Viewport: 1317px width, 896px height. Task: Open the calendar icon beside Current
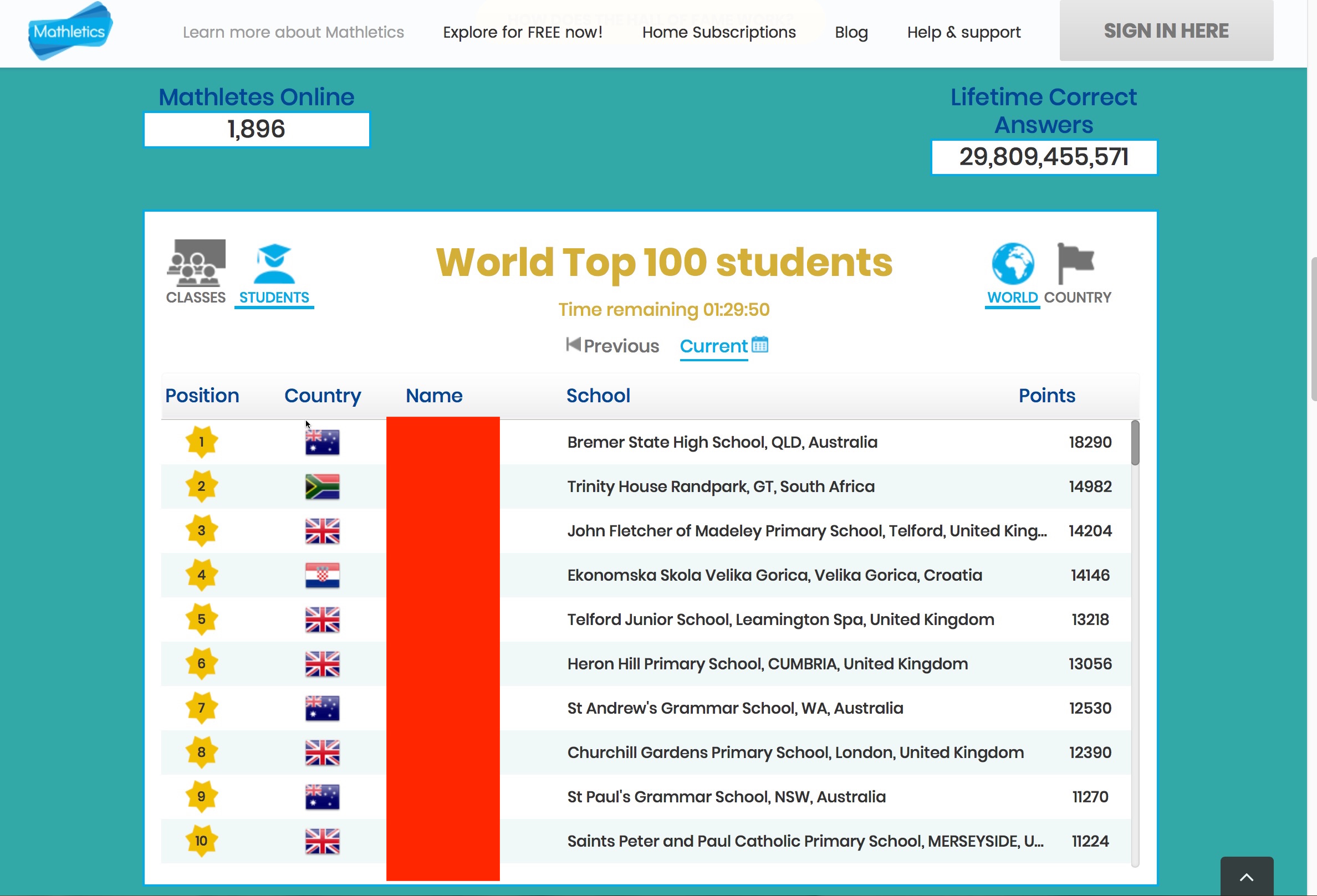[759, 344]
